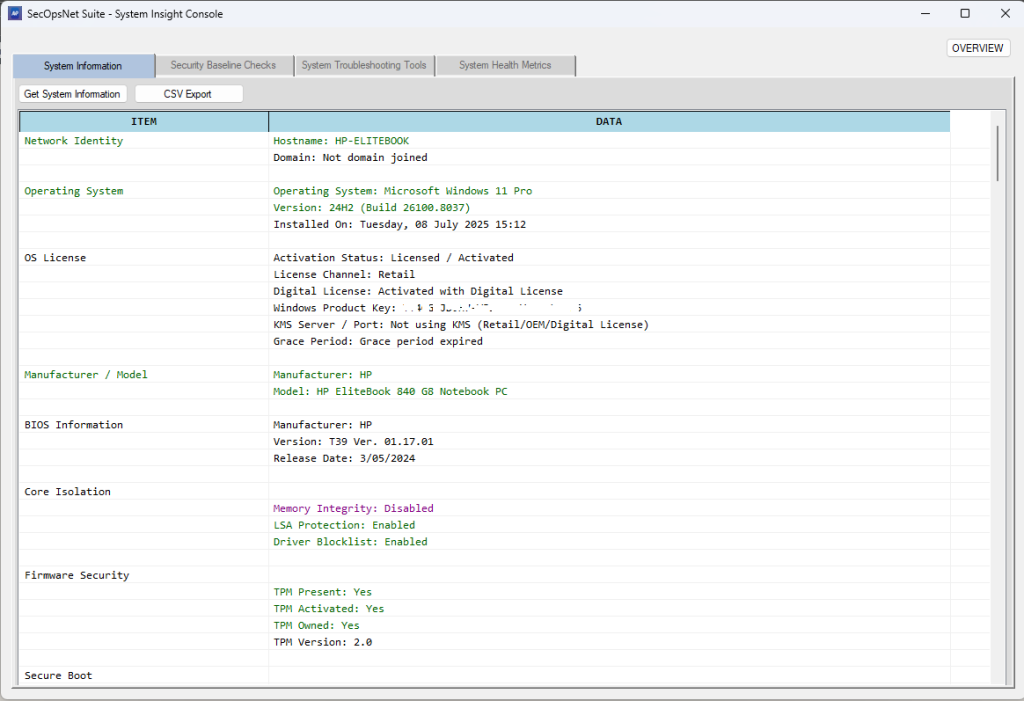The width and height of the screenshot is (1024, 701).
Task: Click the ITEM column header
Action: [144, 122]
